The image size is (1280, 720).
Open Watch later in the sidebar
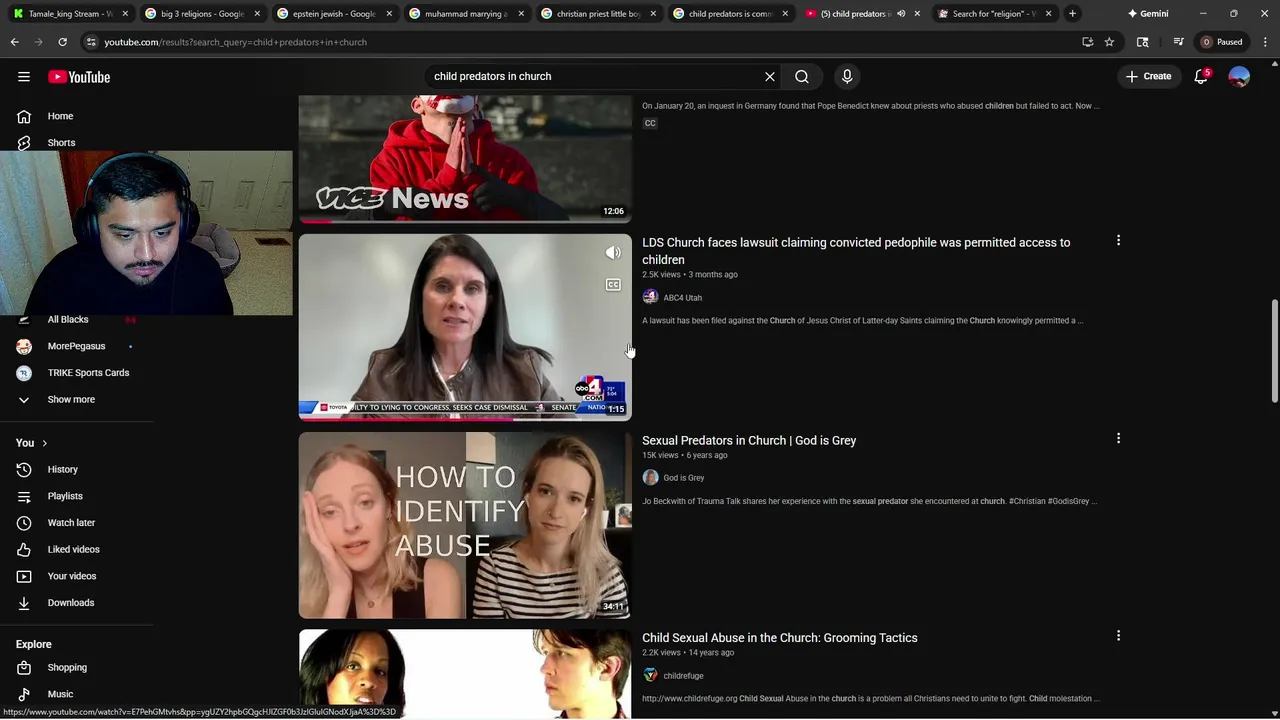coord(71,523)
